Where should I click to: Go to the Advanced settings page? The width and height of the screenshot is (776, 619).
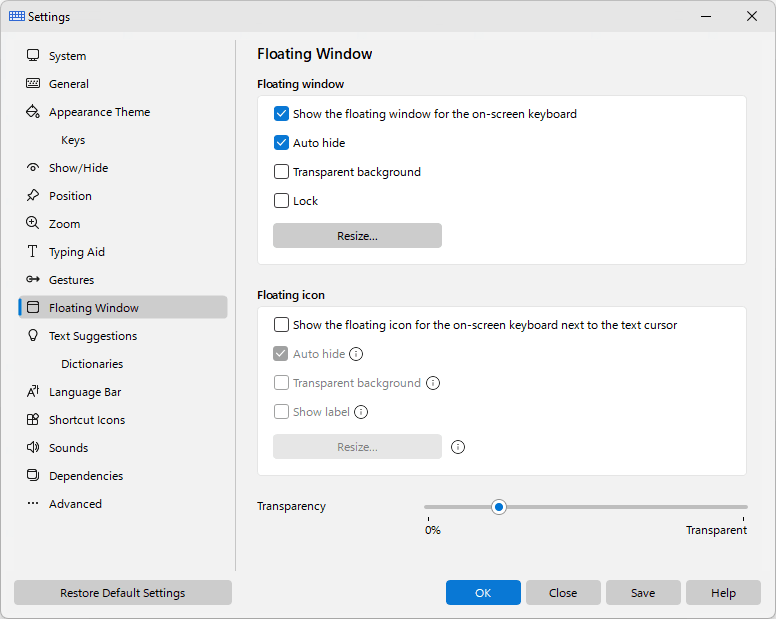tap(123, 504)
